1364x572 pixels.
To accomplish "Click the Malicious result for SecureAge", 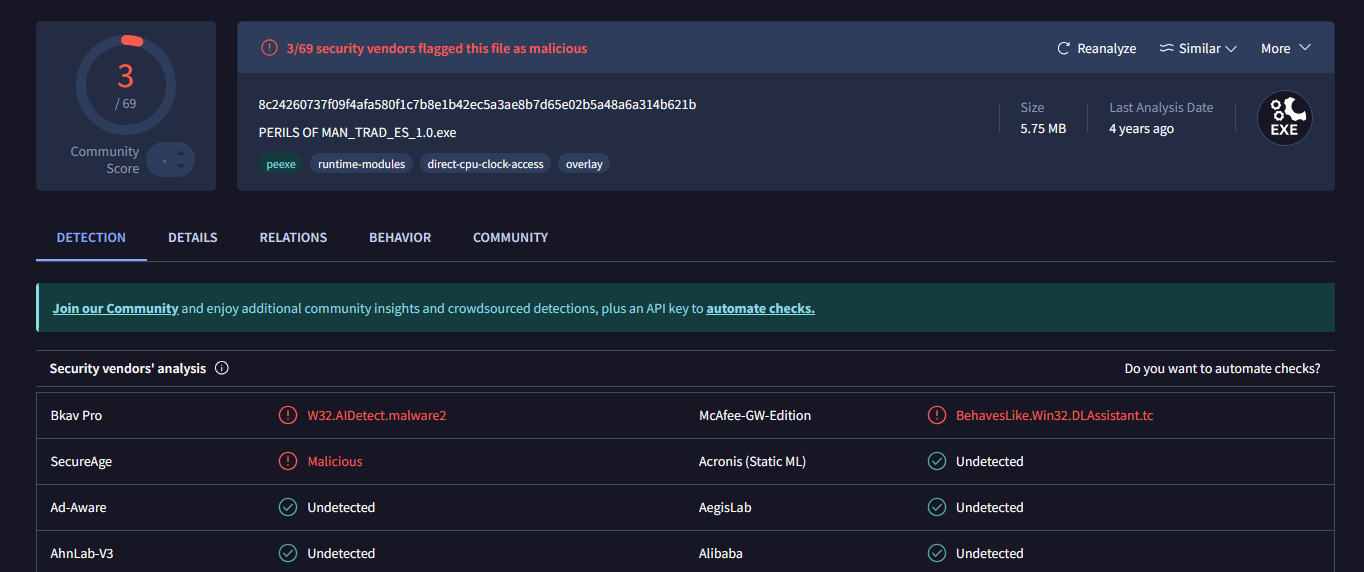I will point(335,461).
